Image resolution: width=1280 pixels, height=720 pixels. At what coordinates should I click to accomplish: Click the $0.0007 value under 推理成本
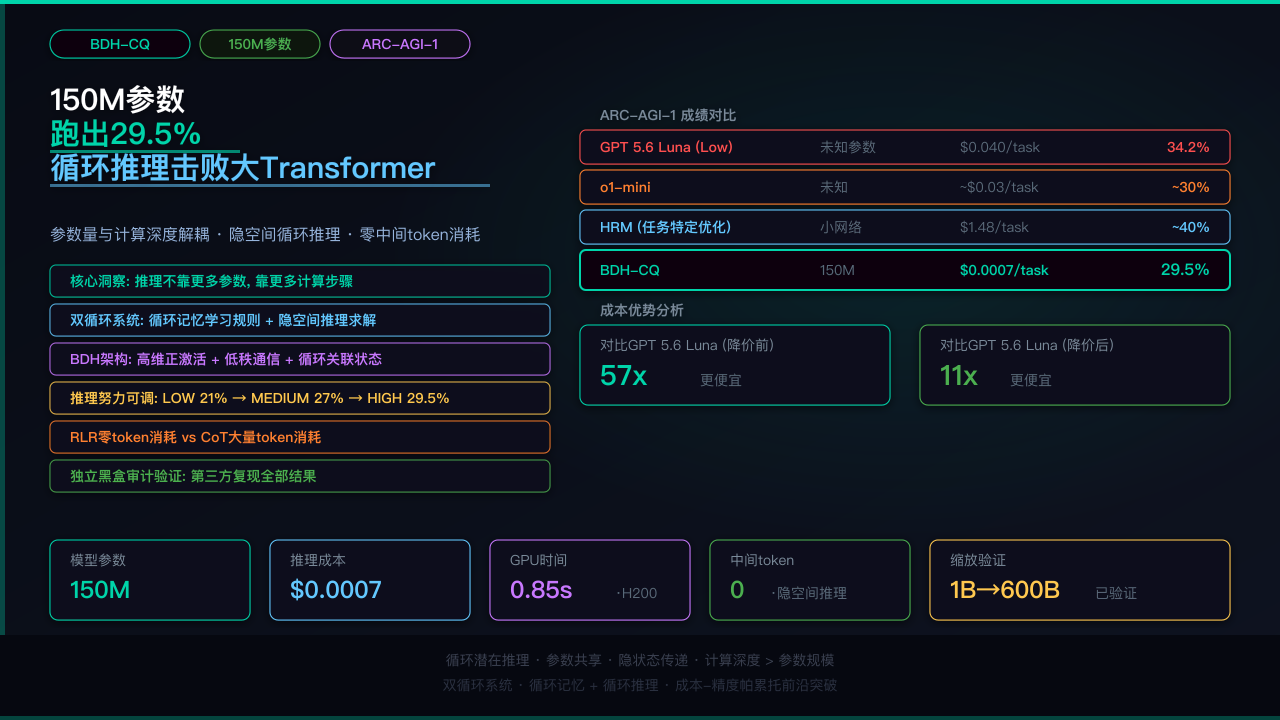pos(336,590)
